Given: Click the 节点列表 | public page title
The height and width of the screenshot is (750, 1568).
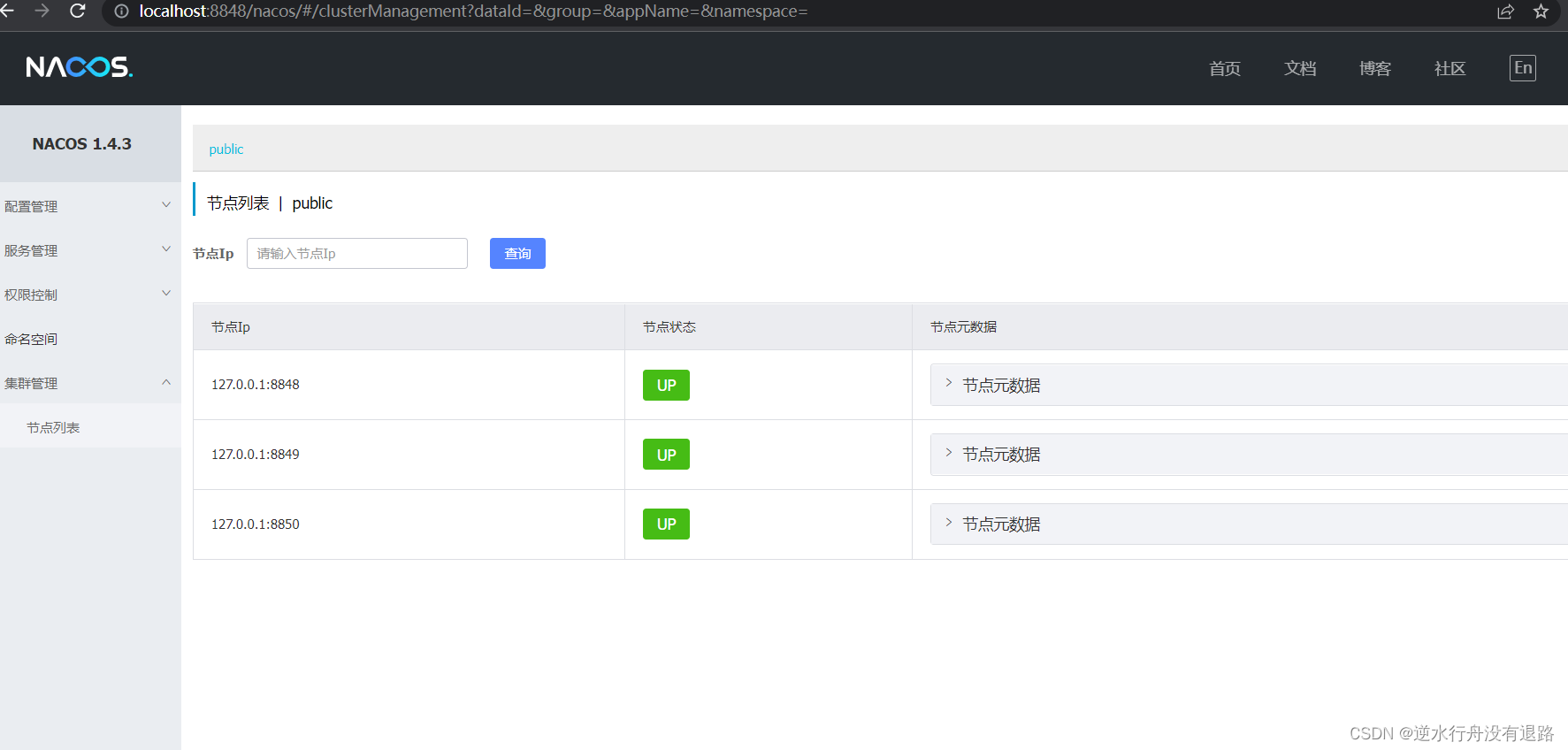Looking at the screenshot, I should 270,203.
